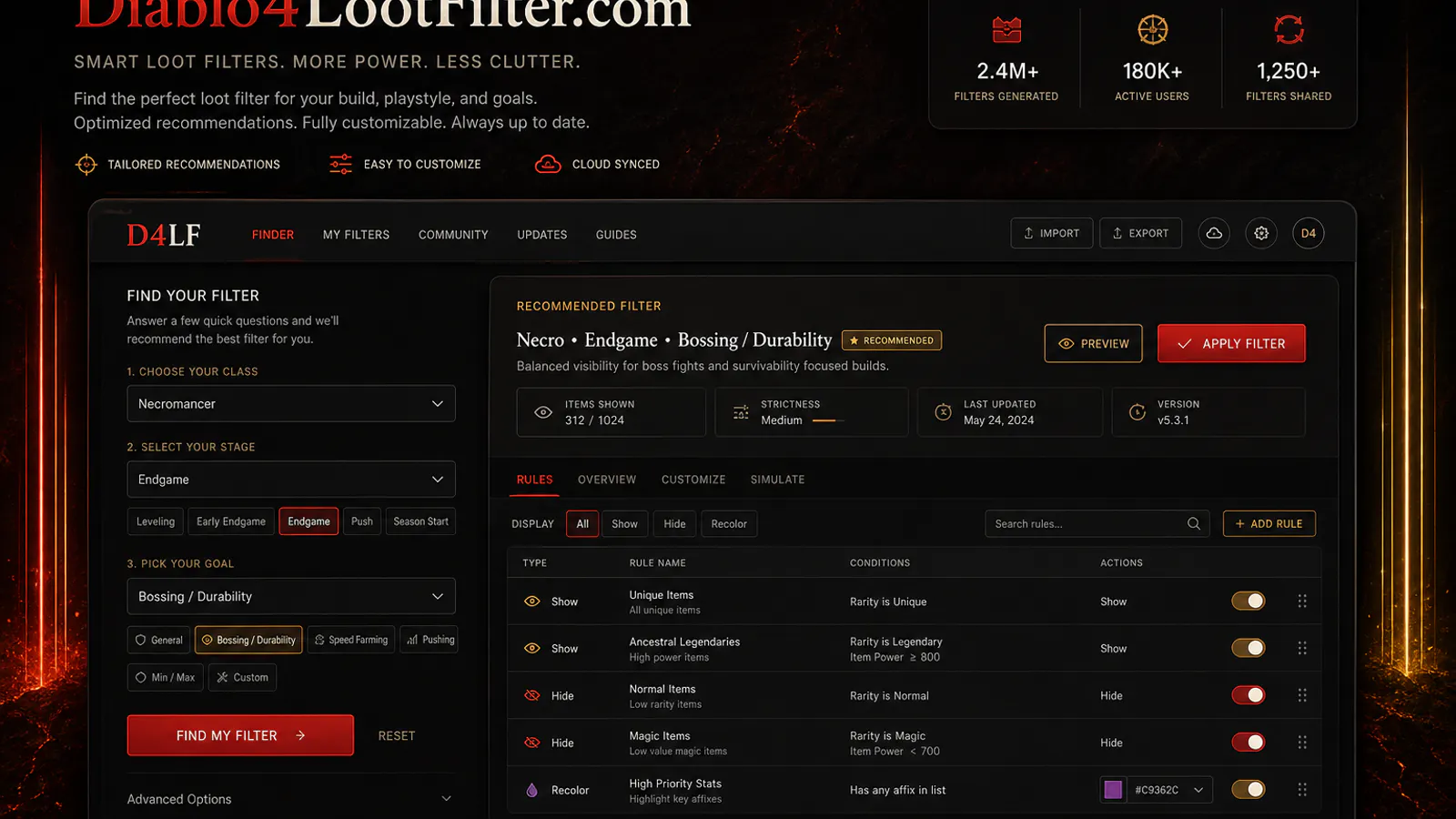Click the Items Shown eye icon
Image resolution: width=1456 pixels, height=819 pixels.
(x=543, y=412)
